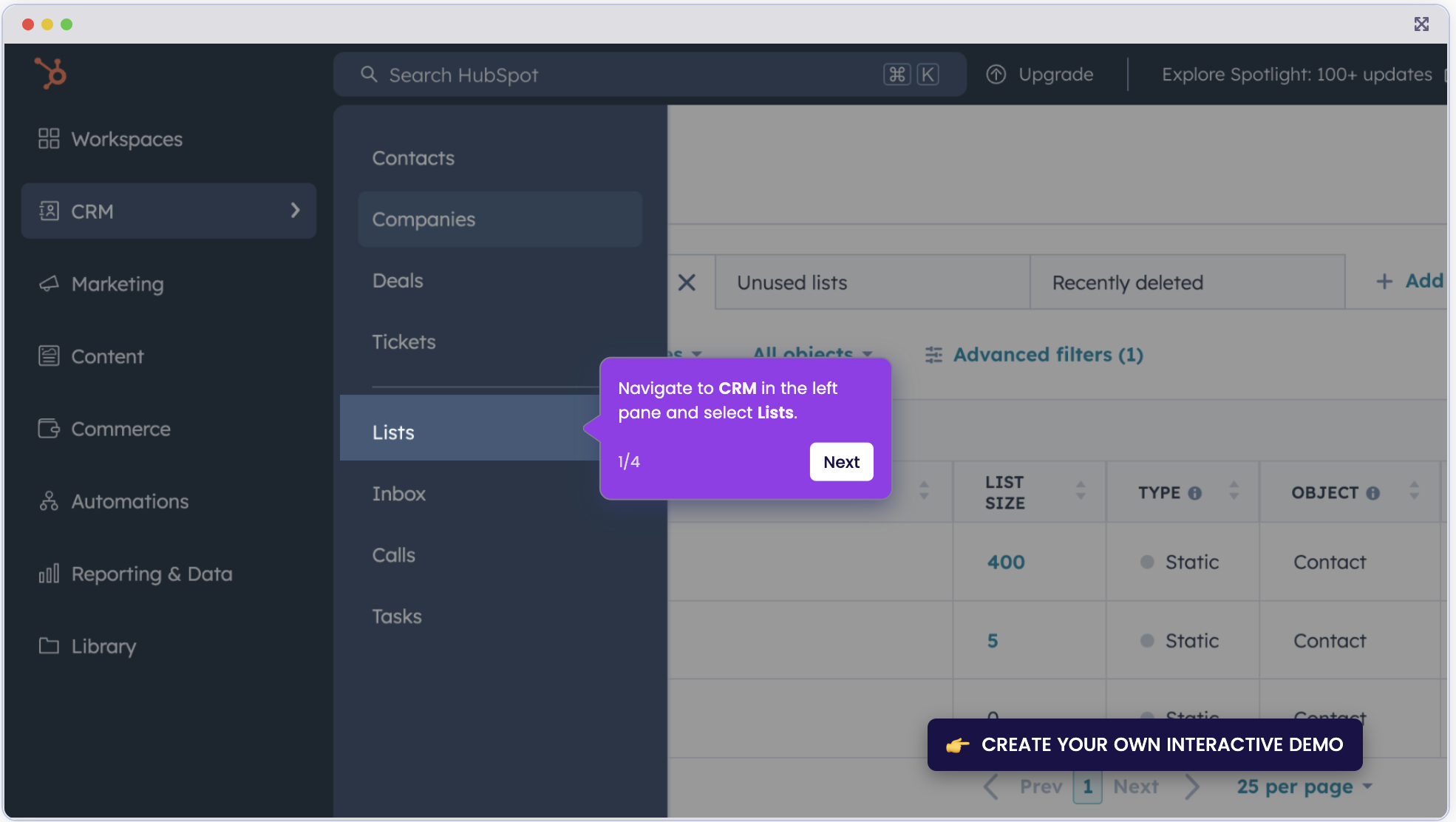Open the Library folder icon
Viewport: 1456px width, 822px height.
[x=48, y=646]
